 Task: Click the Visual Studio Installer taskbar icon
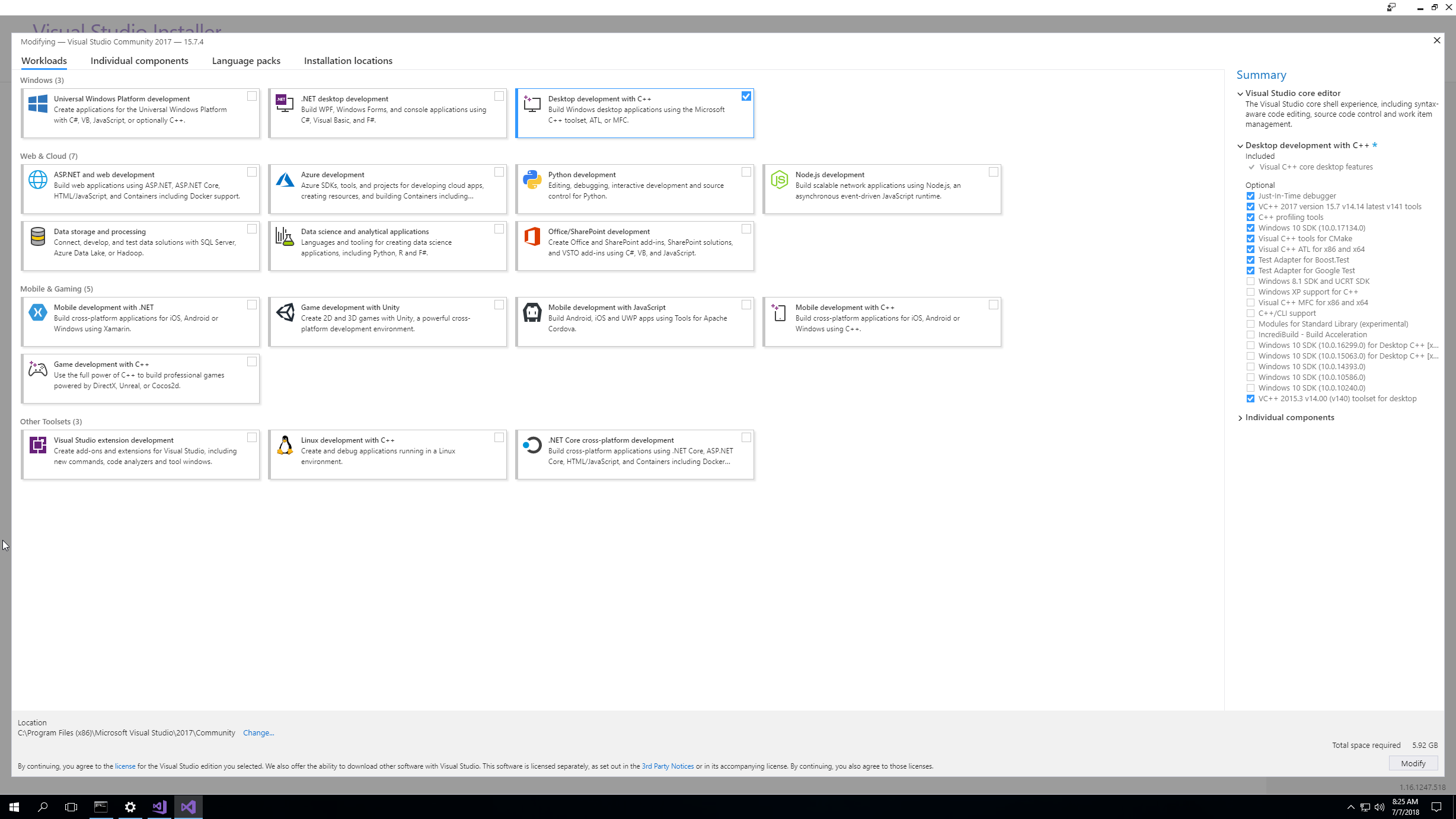[x=188, y=807]
